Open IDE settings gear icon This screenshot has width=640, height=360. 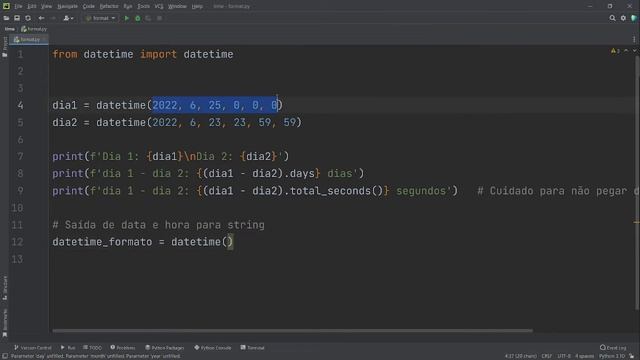pos(623,18)
